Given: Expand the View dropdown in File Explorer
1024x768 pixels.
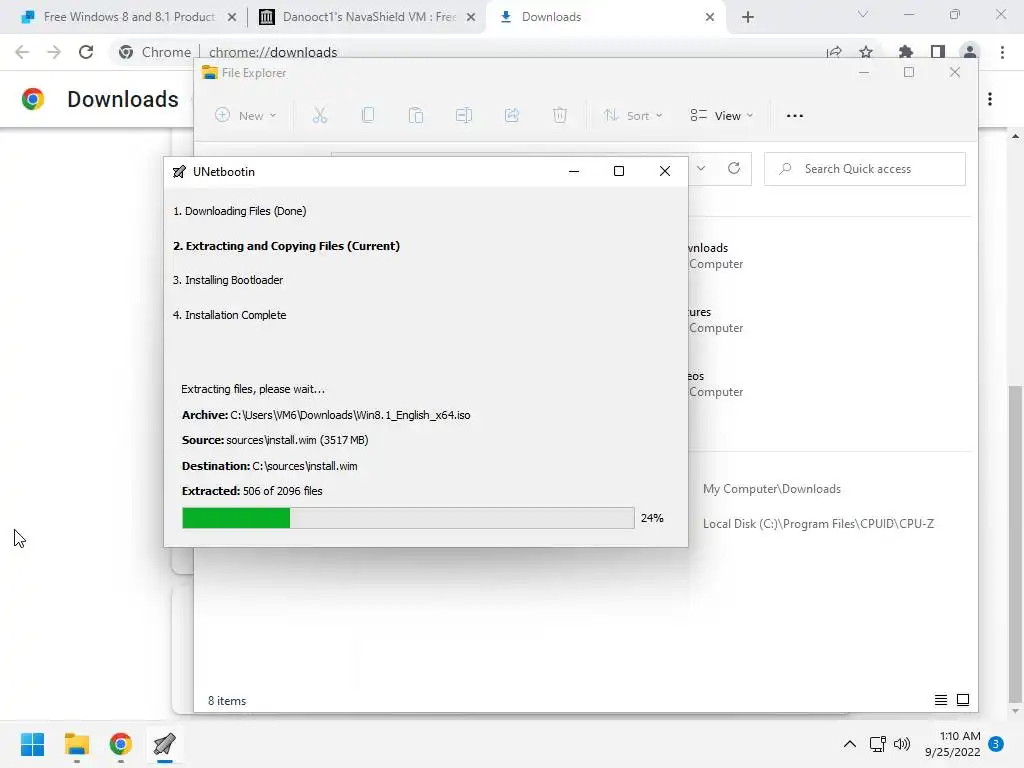Looking at the screenshot, I should coord(722,116).
